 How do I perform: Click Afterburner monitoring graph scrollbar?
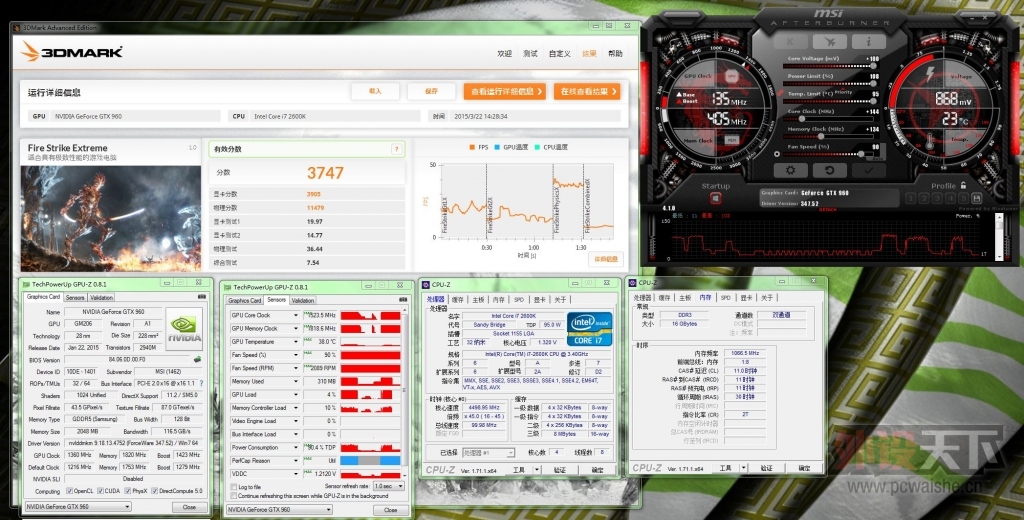(x=999, y=238)
